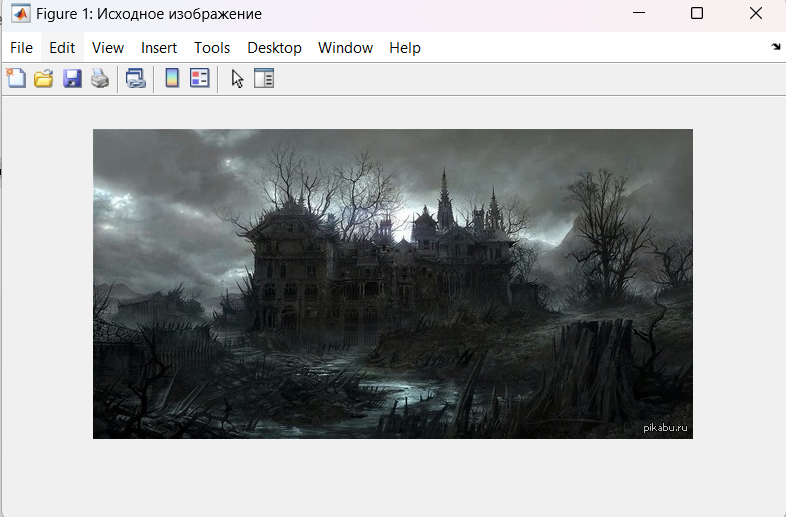Click the New Figure toolbar icon
This screenshot has width=786, height=517.
pos(16,78)
